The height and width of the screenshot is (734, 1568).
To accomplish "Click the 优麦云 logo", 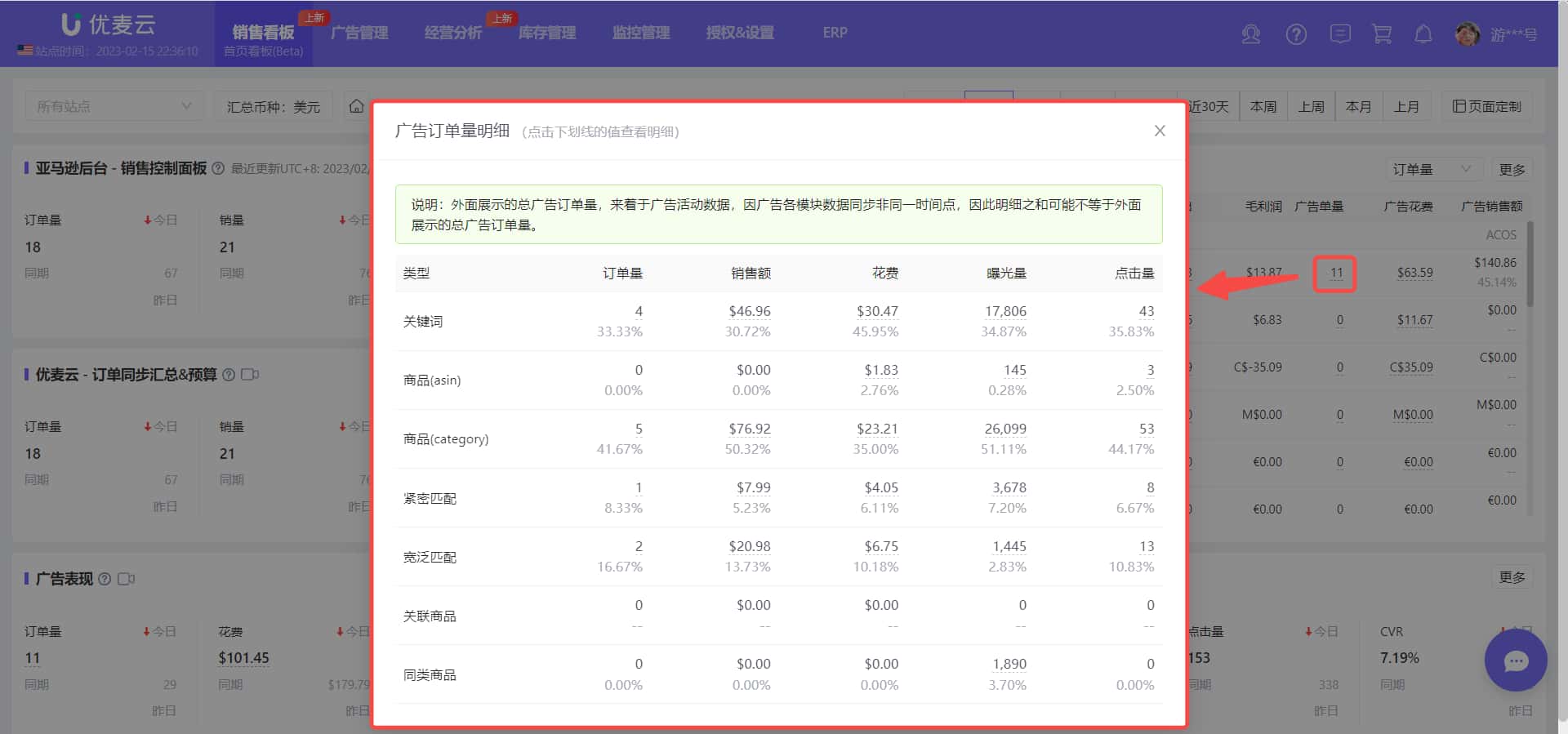I will click(109, 24).
